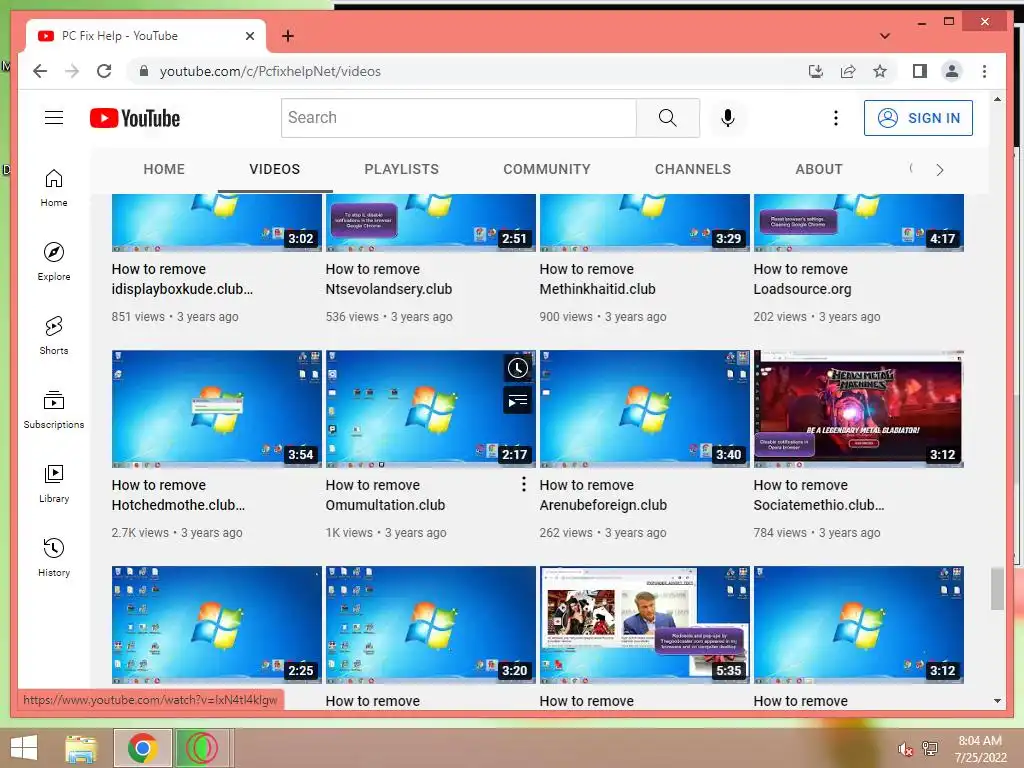The height and width of the screenshot is (768, 1024).
Task: Click the 3:20 duration video thumbnail
Action: [430, 625]
